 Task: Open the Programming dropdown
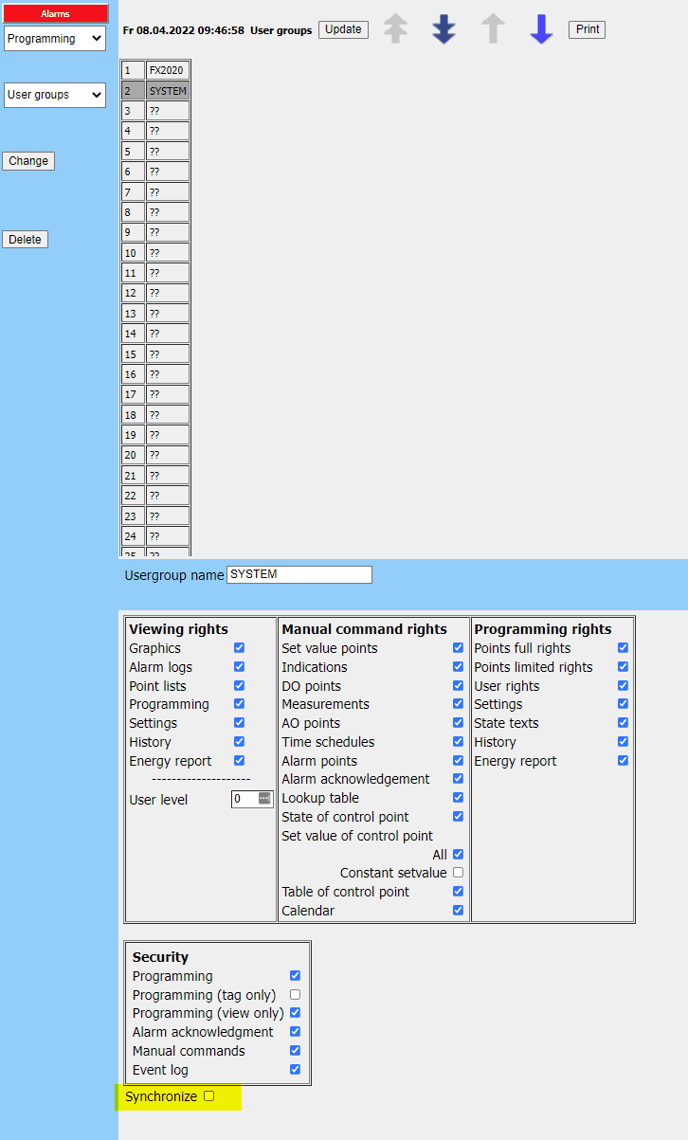click(x=55, y=39)
